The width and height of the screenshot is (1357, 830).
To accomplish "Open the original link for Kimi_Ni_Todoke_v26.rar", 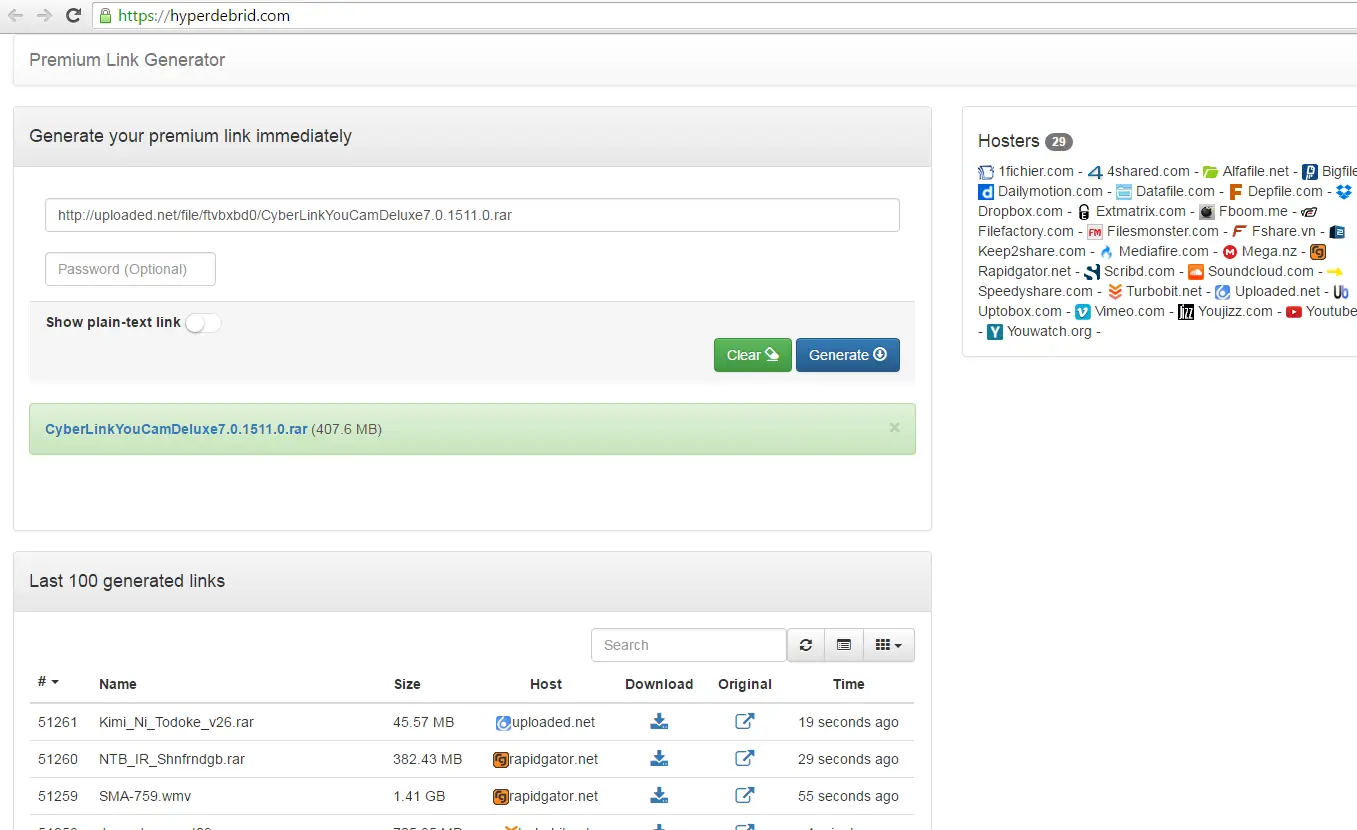I will point(745,721).
